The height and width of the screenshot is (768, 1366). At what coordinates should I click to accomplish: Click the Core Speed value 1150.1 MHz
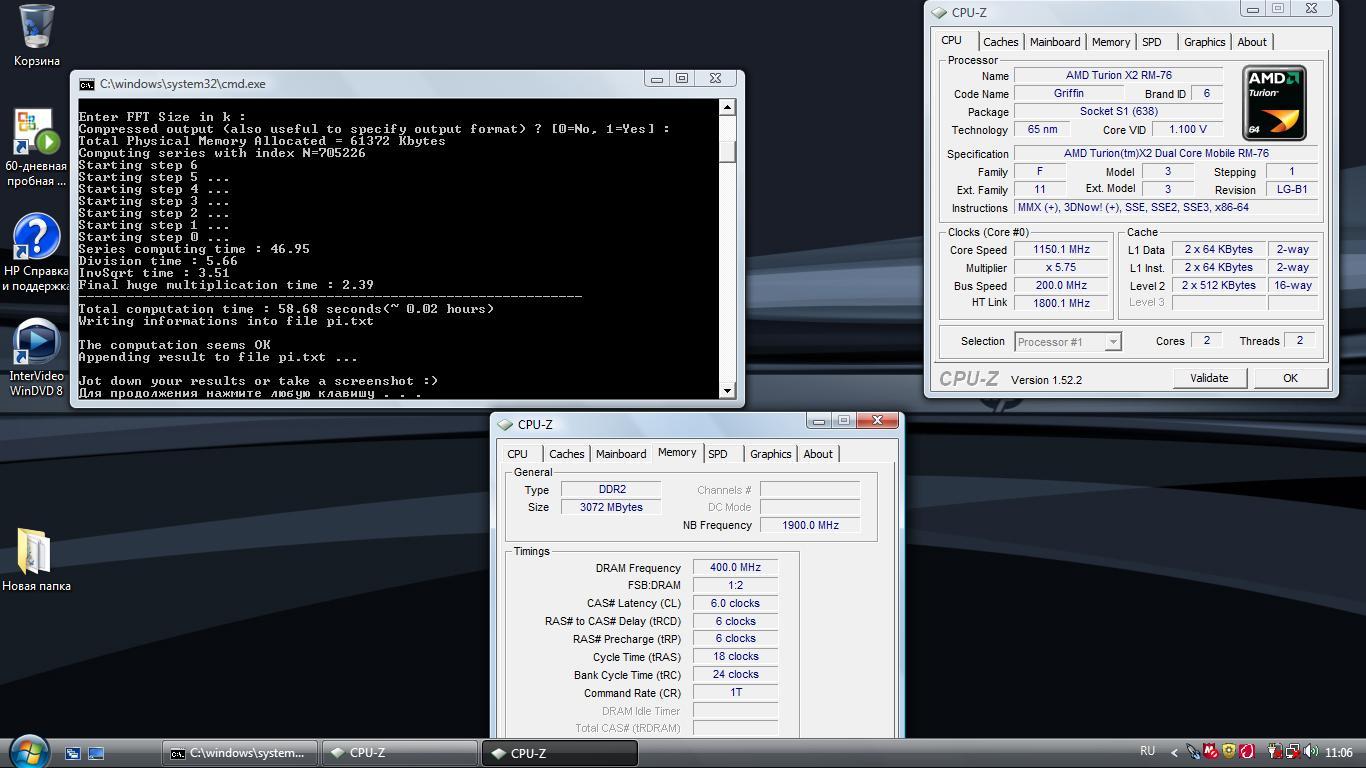pyautogui.click(x=1061, y=250)
